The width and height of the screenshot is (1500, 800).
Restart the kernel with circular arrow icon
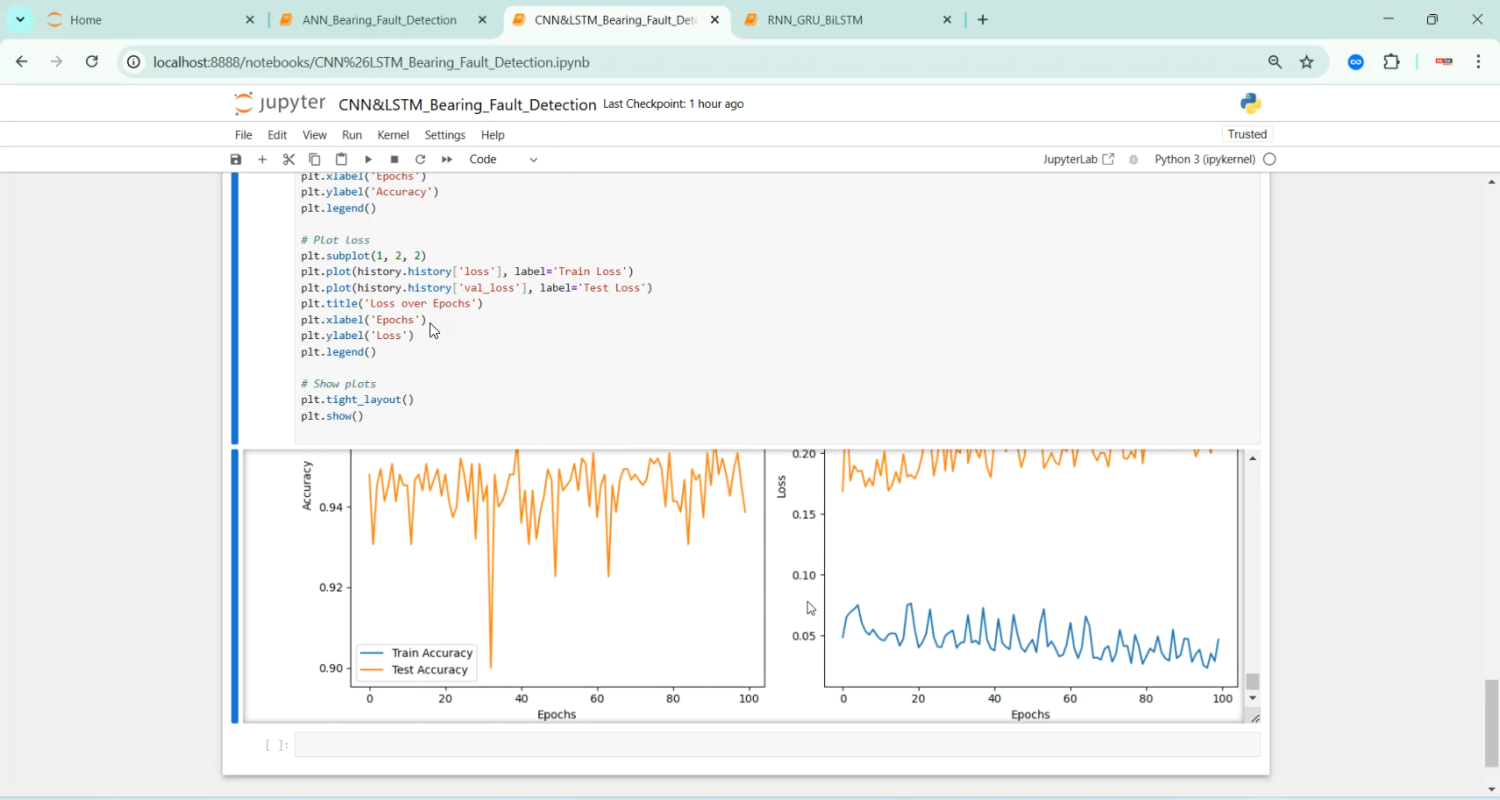[x=420, y=159]
